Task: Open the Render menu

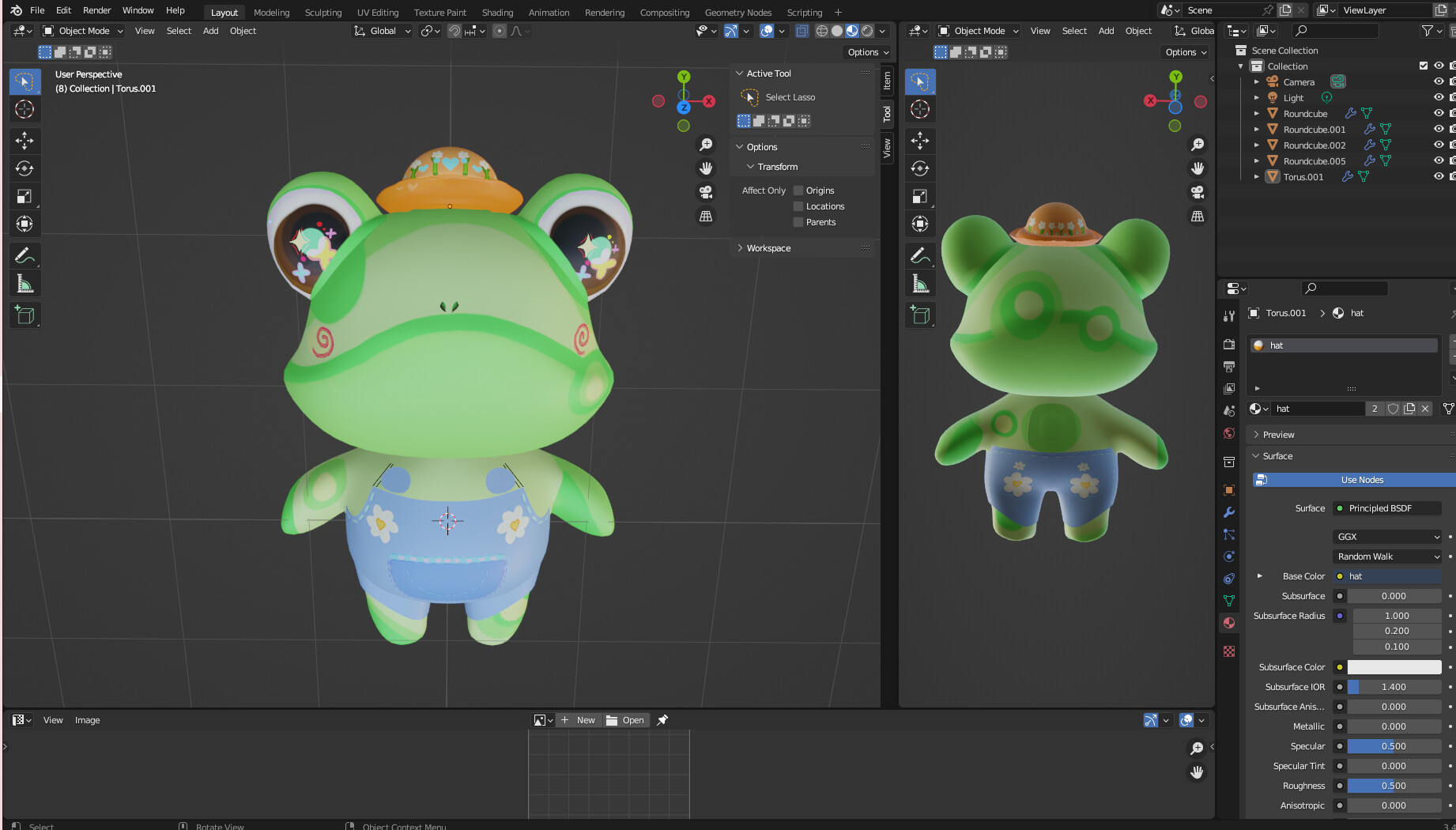Action: 97,10
